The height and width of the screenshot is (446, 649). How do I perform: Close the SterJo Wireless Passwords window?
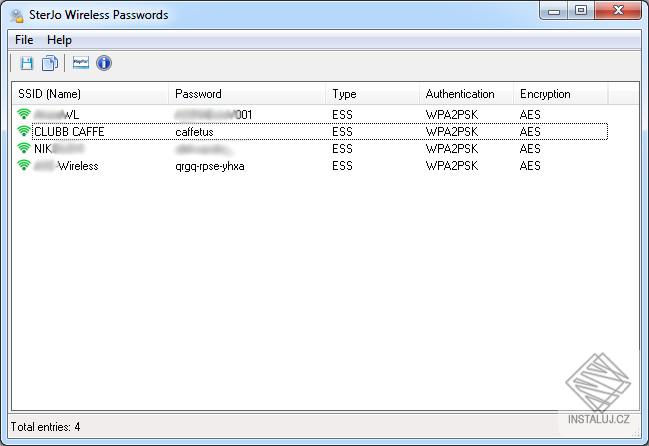pyautogui.click(x=618, y=10)
